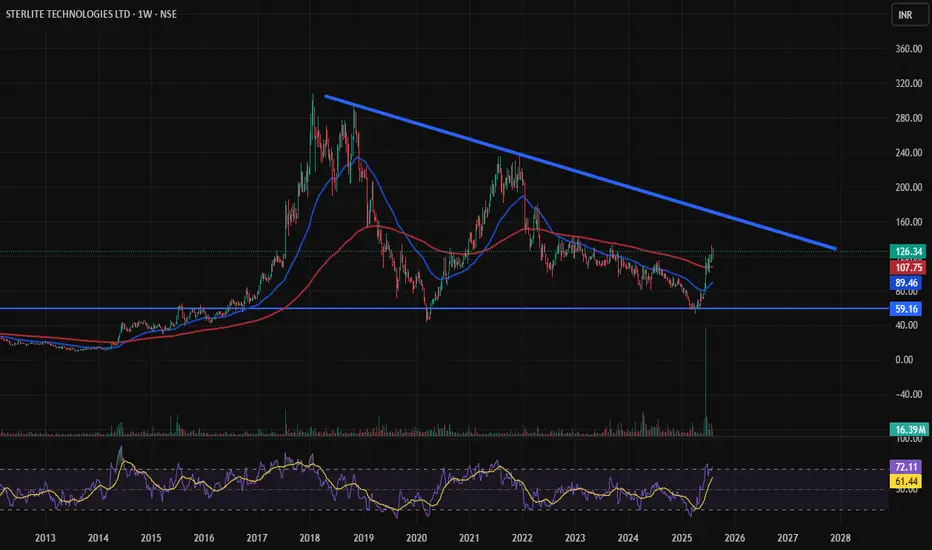
Task: Select the 107.75 red moving average label
Action: pyautogui.click(x=908, y=268)
